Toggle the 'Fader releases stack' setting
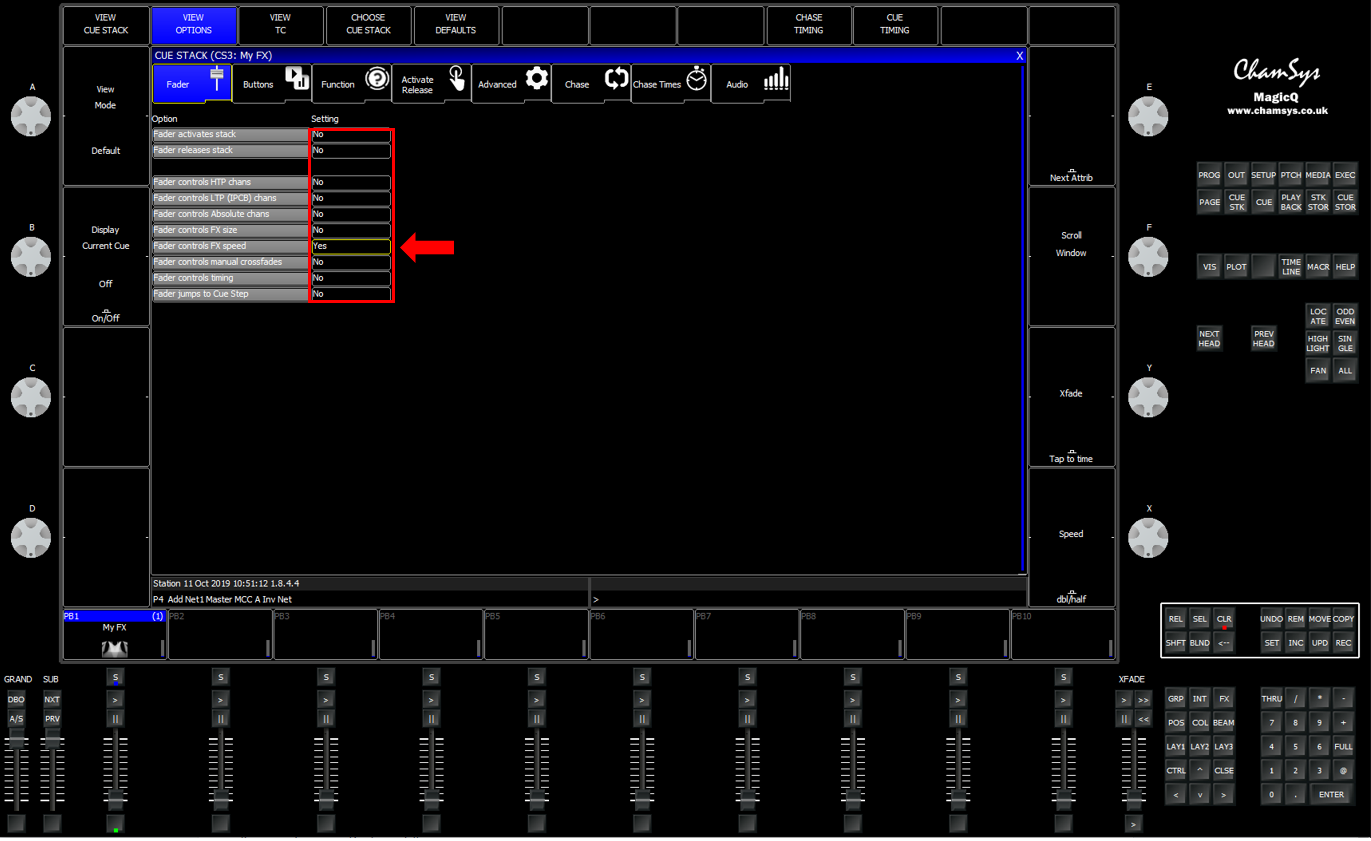This screenshot has height=841, width=1371. tap(351, 150)
